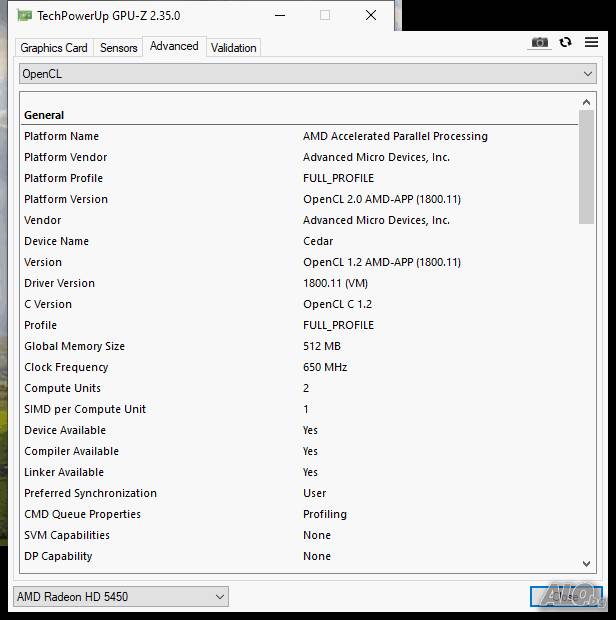Select the Global Memory Size label

pos(74,346)
